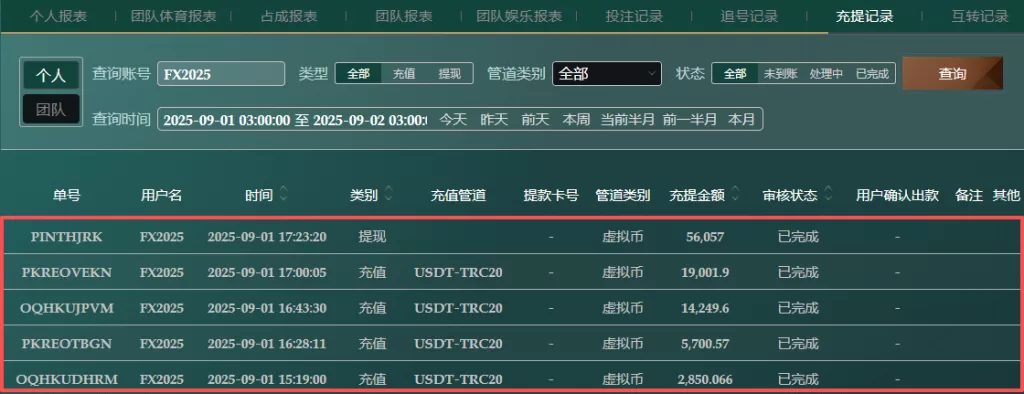Select 充值 type filter
Screen dimensions: 1024x394
pos(404,74)
